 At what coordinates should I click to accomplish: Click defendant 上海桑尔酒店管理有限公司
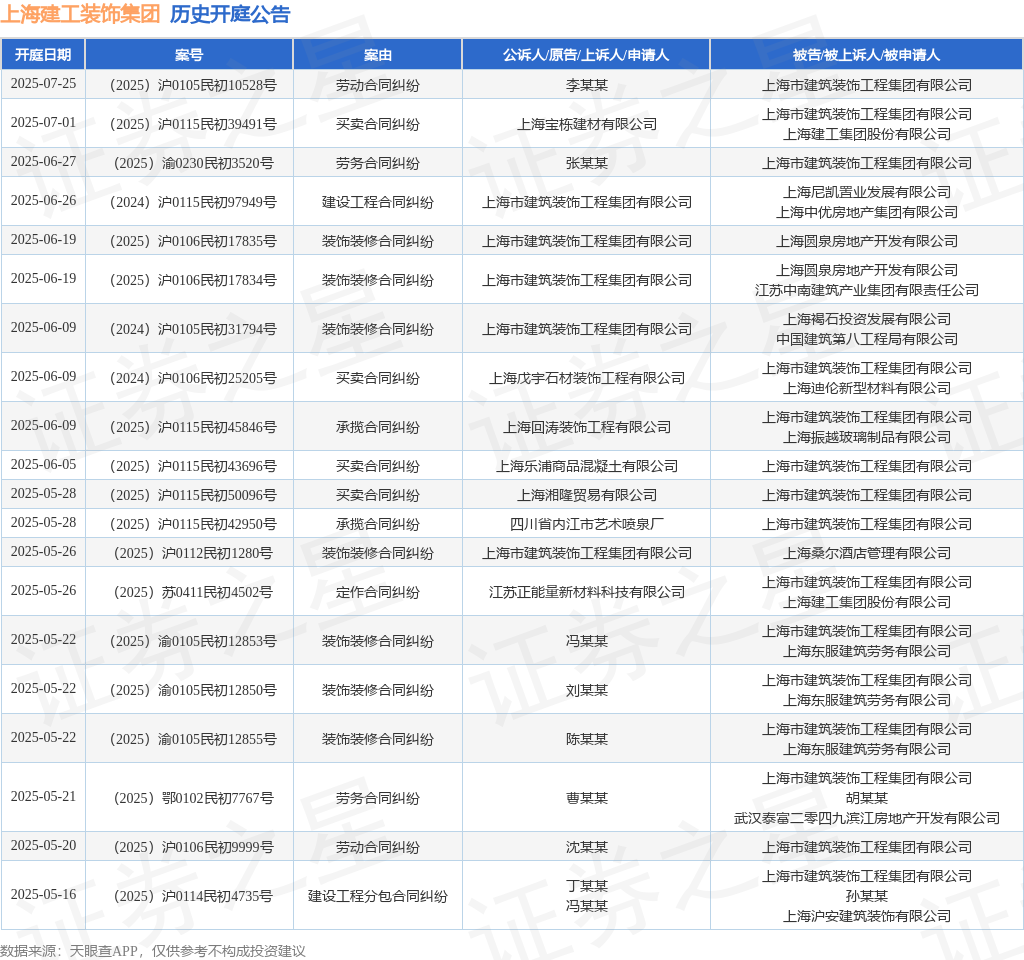click(x=867, y=553)
